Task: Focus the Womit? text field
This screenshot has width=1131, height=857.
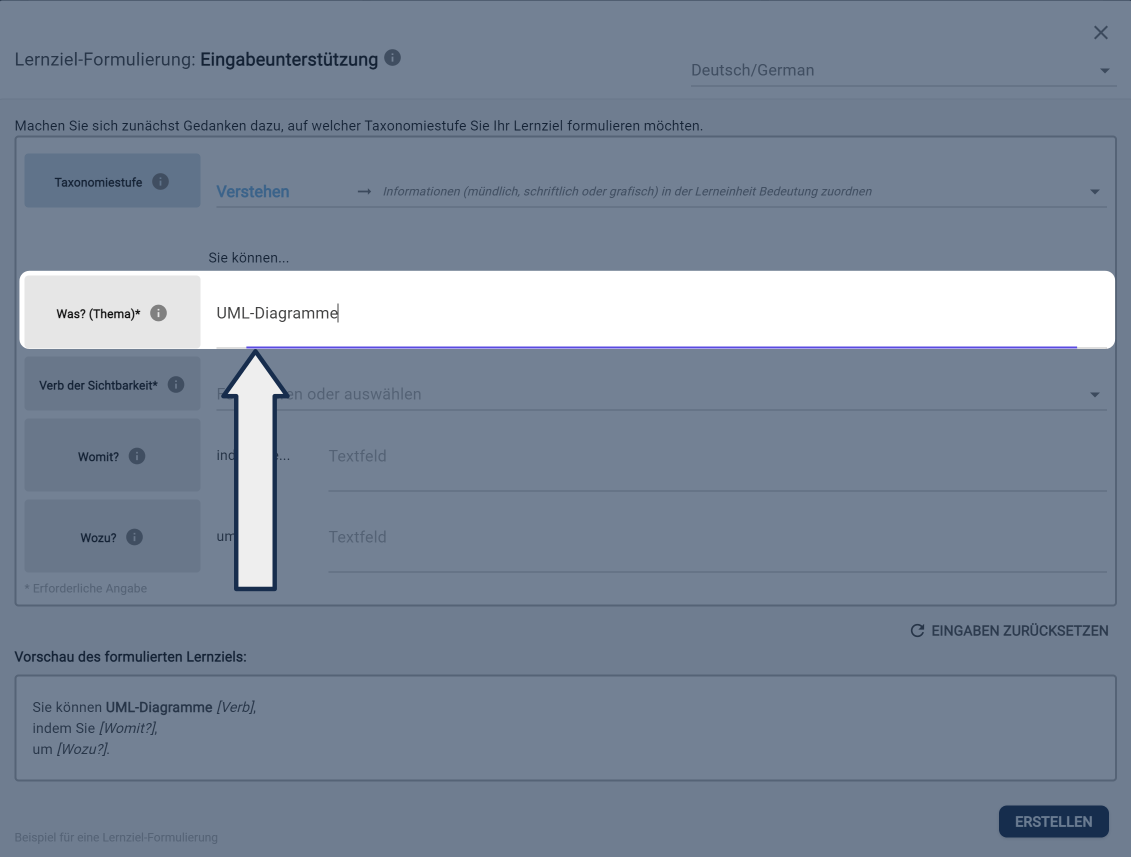Action: (716, 457)
